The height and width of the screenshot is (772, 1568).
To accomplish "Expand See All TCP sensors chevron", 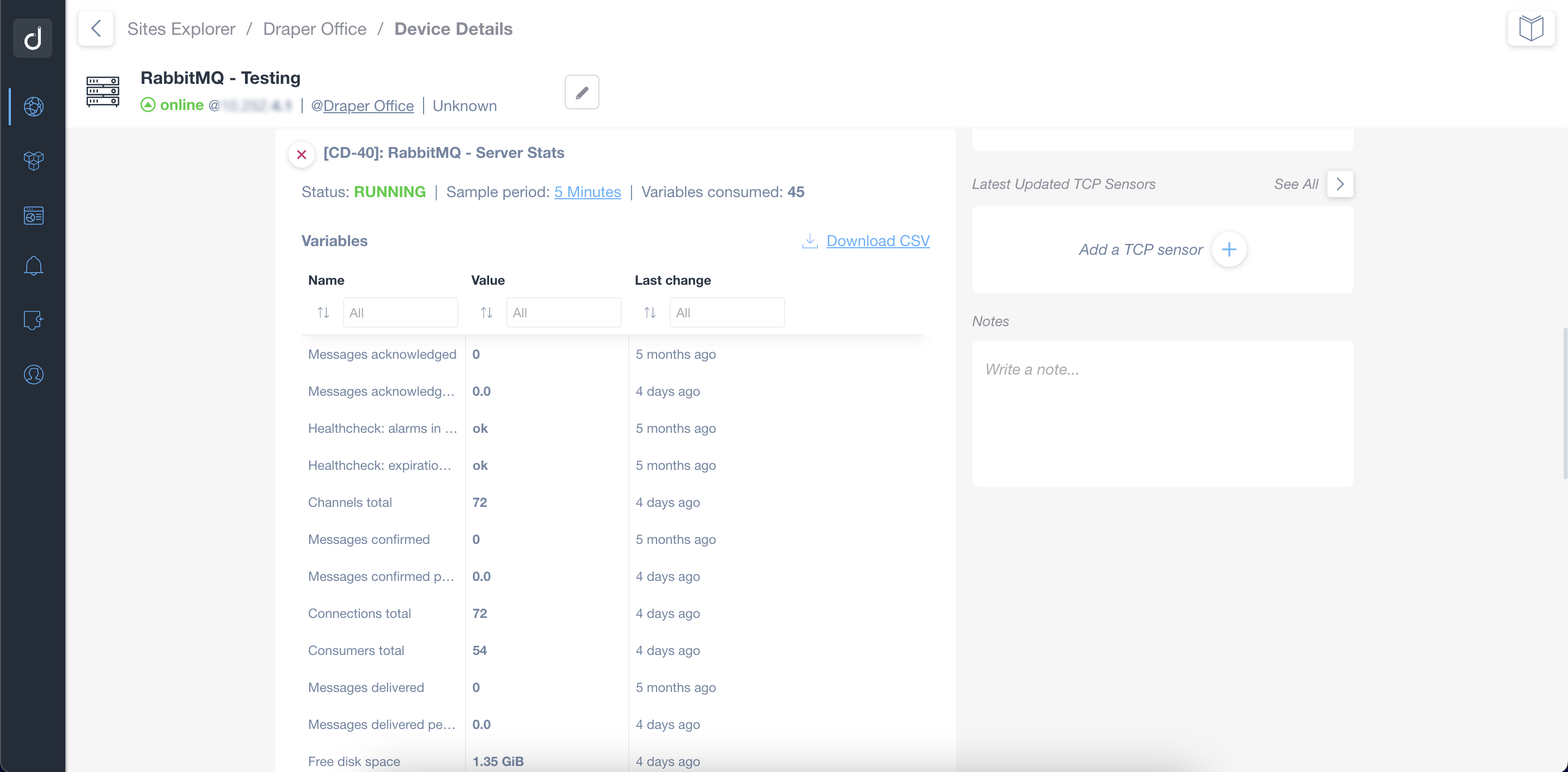I will 1340,184.
